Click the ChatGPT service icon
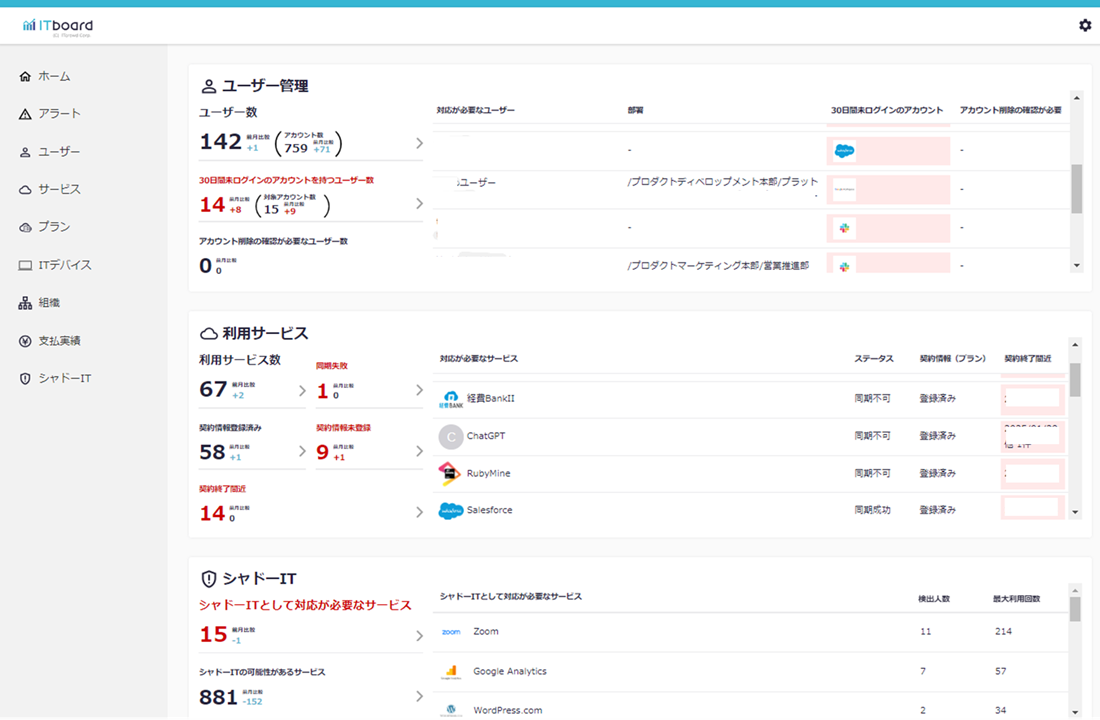 (x=452, y=435)
